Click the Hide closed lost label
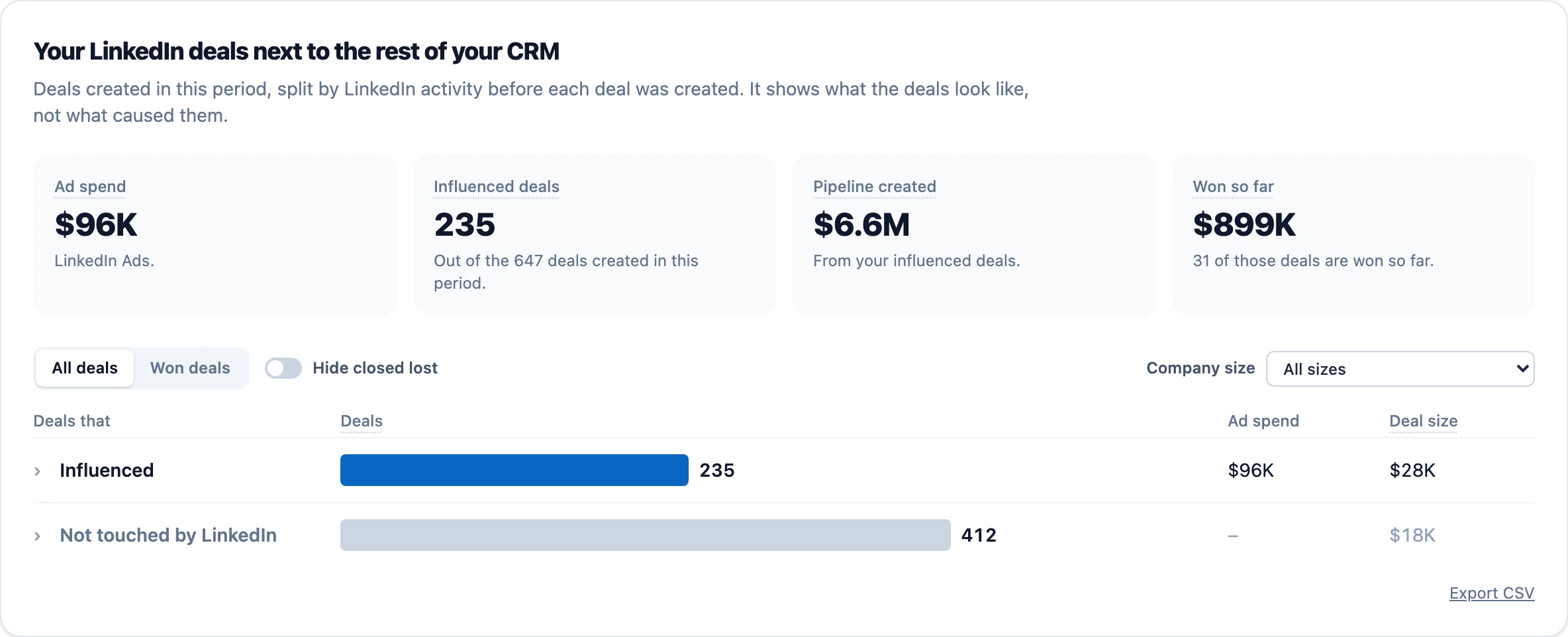The height and width of the screenshot is (637, 1568). point(375,368)
